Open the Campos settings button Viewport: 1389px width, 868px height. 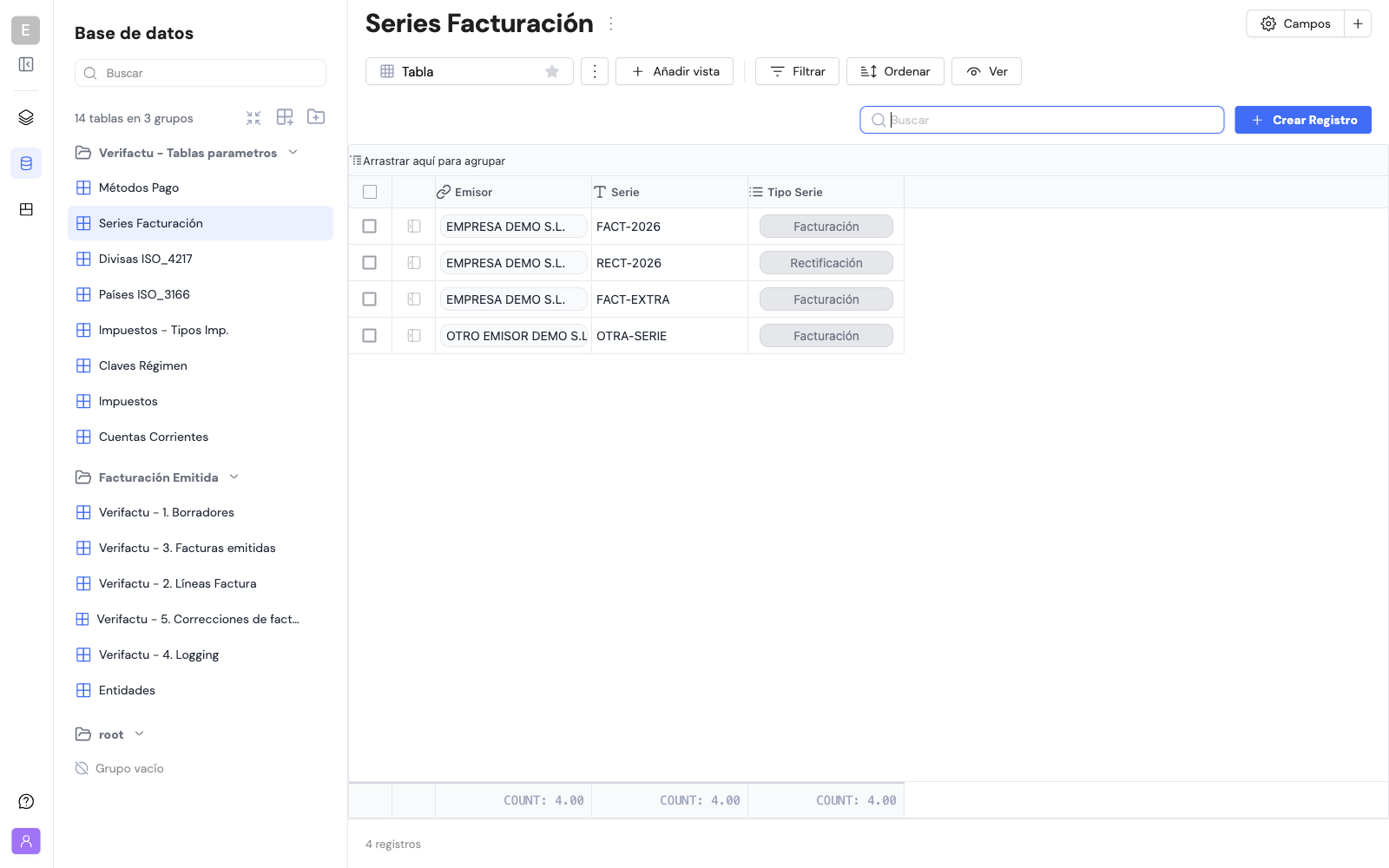[x=1295, y=23]
